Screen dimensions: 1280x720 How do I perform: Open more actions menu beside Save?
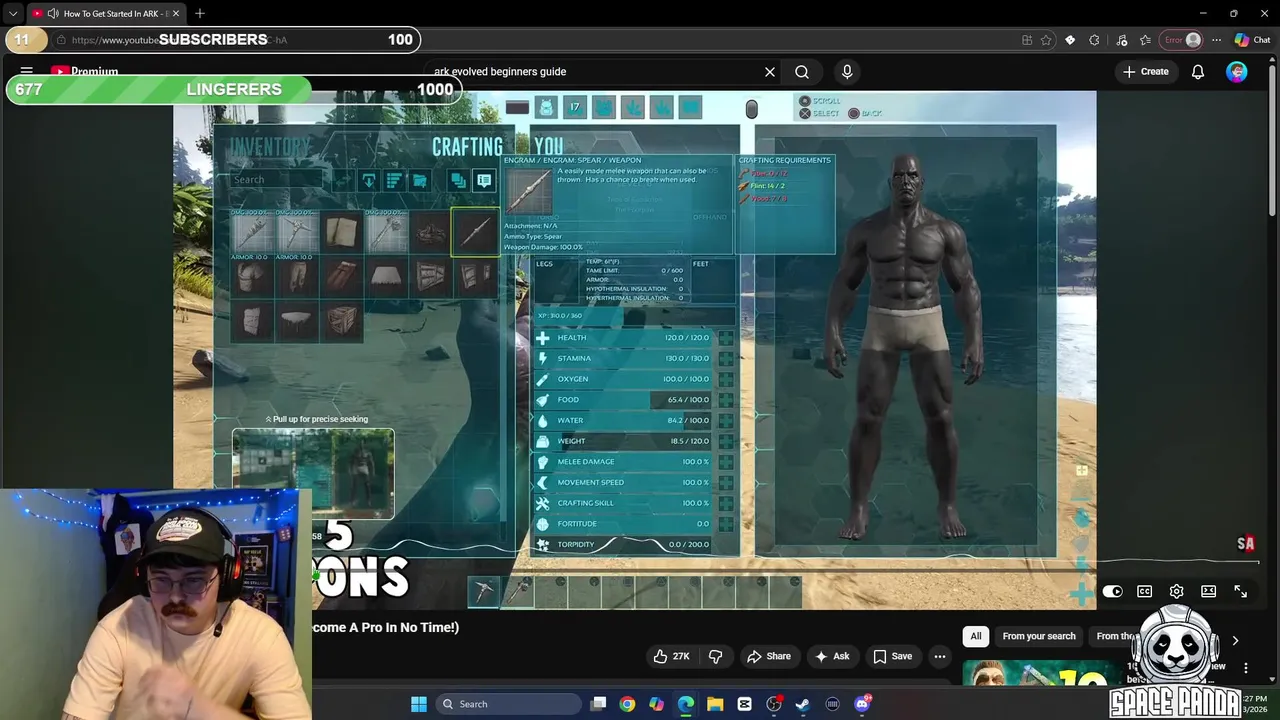939,656
